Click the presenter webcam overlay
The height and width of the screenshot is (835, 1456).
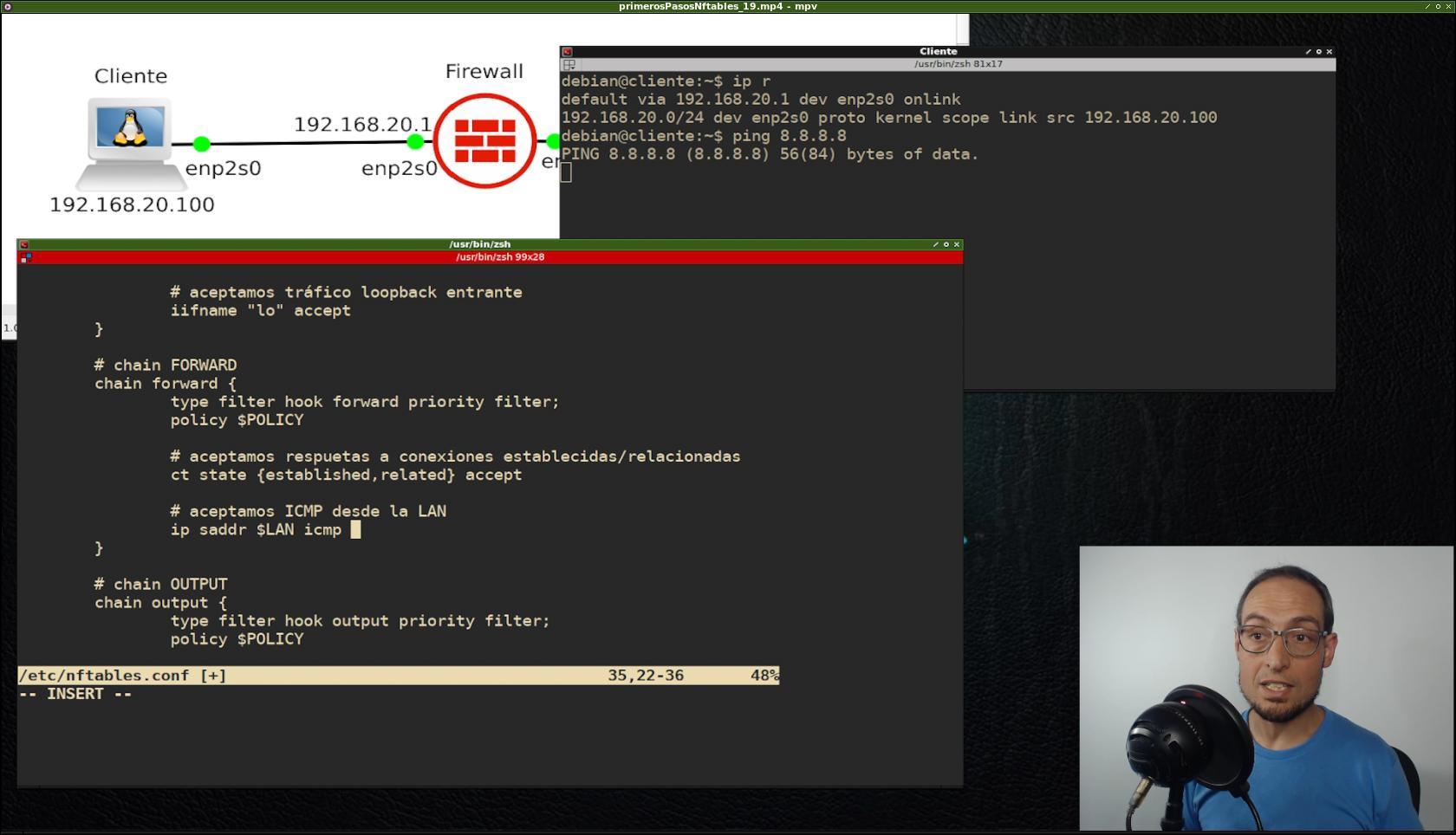pos(1265,689)
